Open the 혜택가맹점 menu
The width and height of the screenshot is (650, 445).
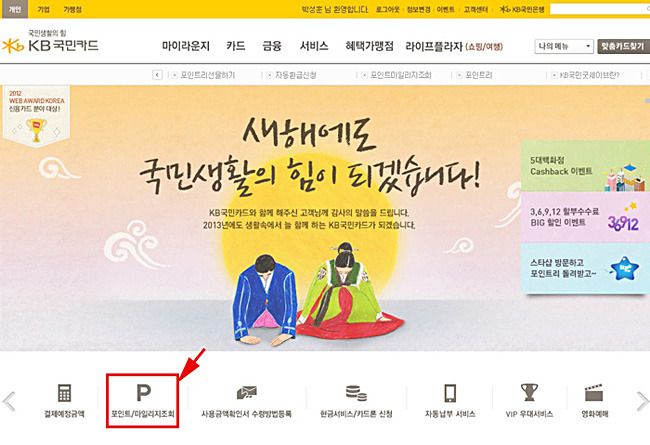(369, 46)
